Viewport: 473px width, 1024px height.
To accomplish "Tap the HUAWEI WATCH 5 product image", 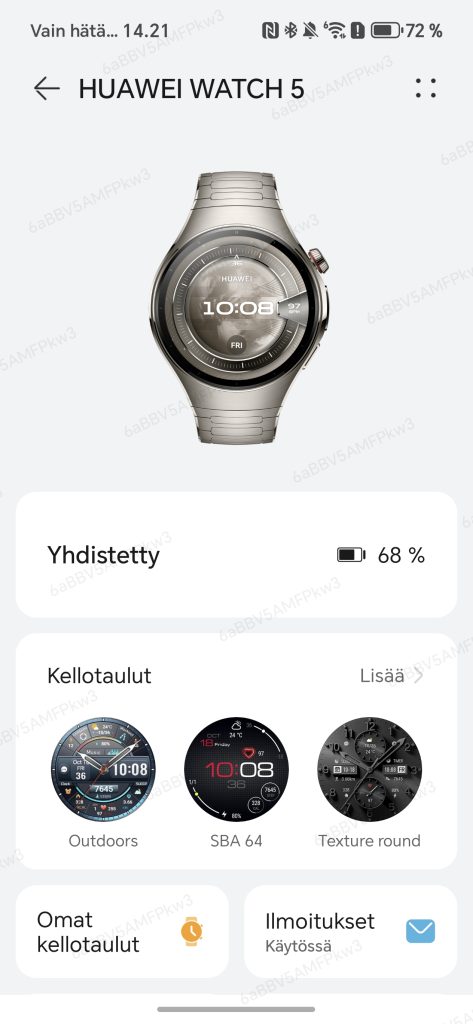I will (239, 310).
